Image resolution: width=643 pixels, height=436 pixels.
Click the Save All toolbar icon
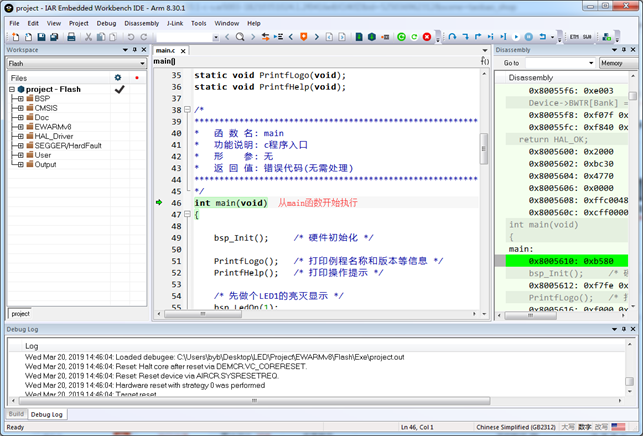pos(56,37)
